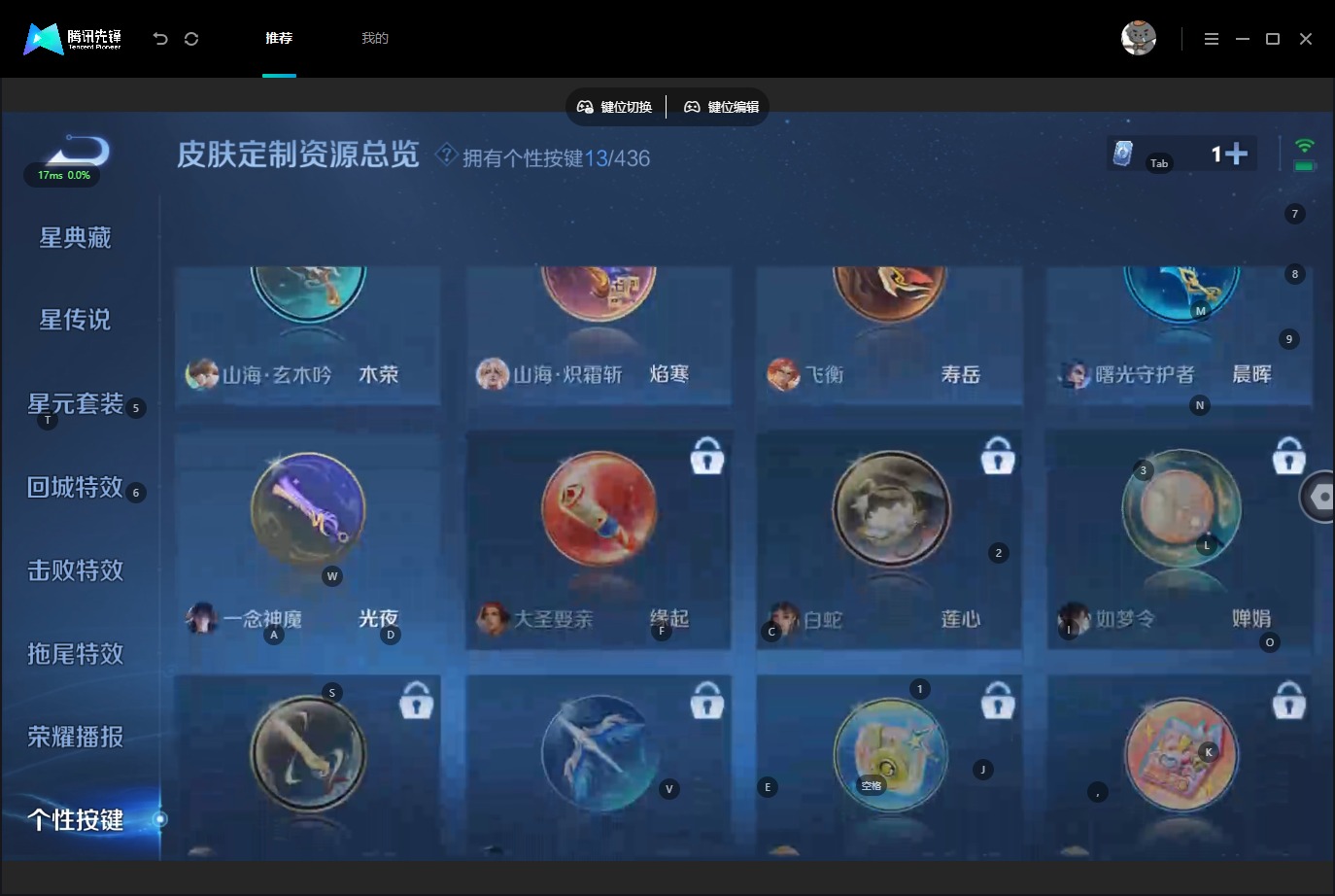Select 星传说 in the sidebar
Image resolution: width=1335 pixels, height=896 pixels.
click(x=75, y=320)
